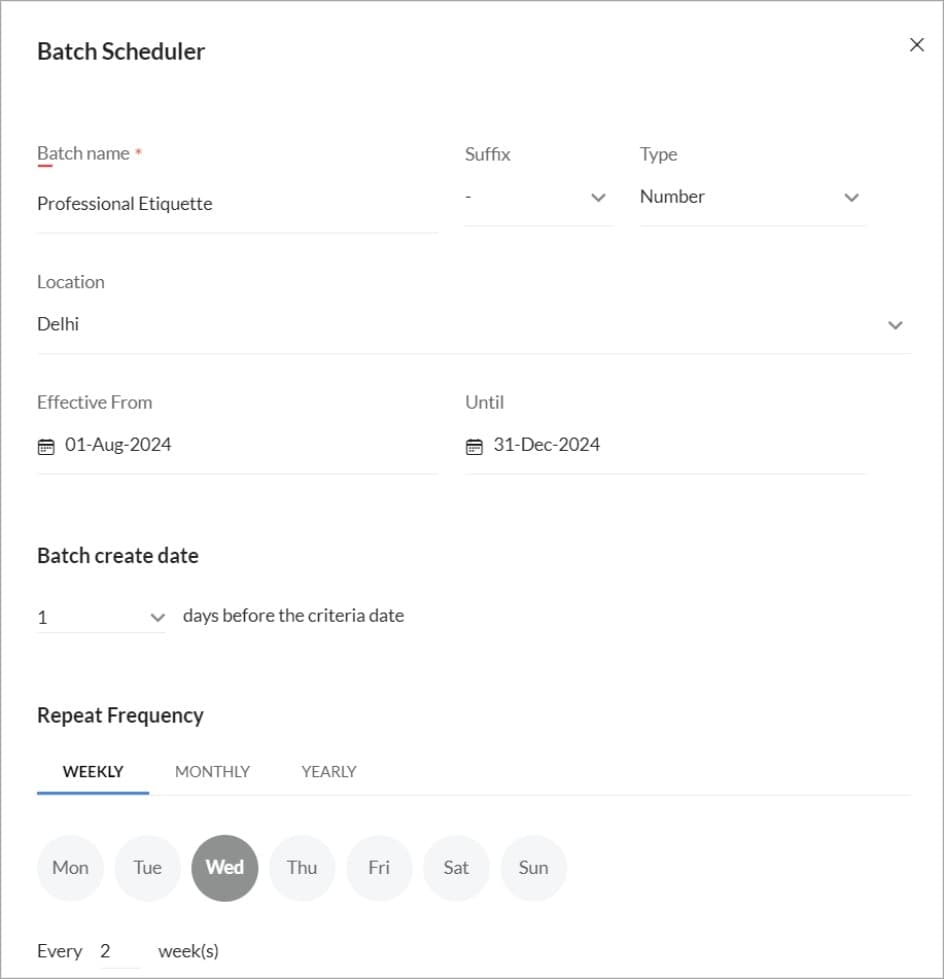Image resolution: width=944 pixels, height=979 pixels.
Task: Select Sun as a repeat day
Action: pos(534,868)
